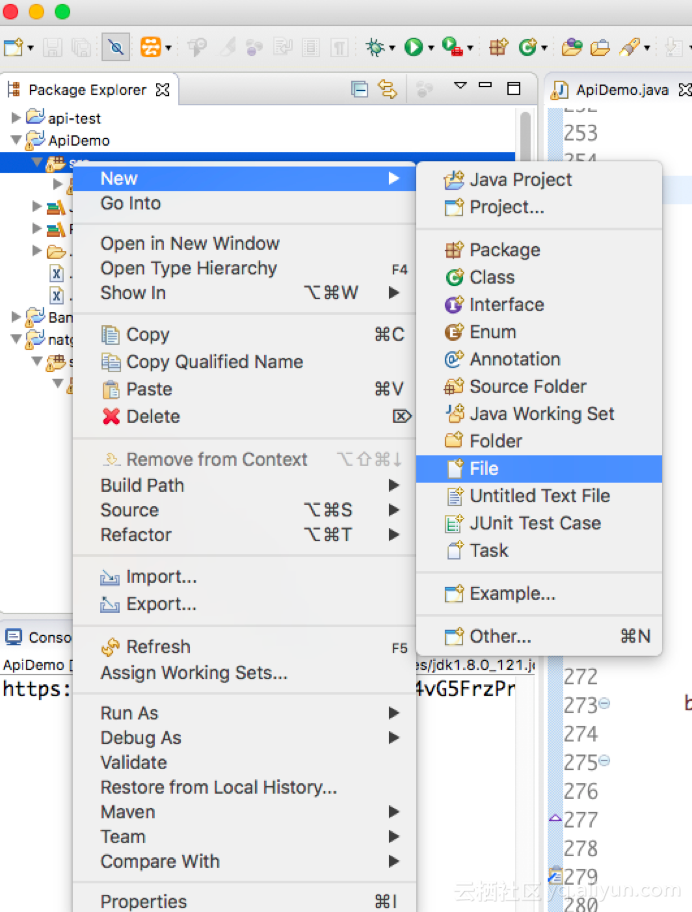Choose Open in New Window
Image resolution: width=692 pixels, height=912 pixels.
pos(244,243)
